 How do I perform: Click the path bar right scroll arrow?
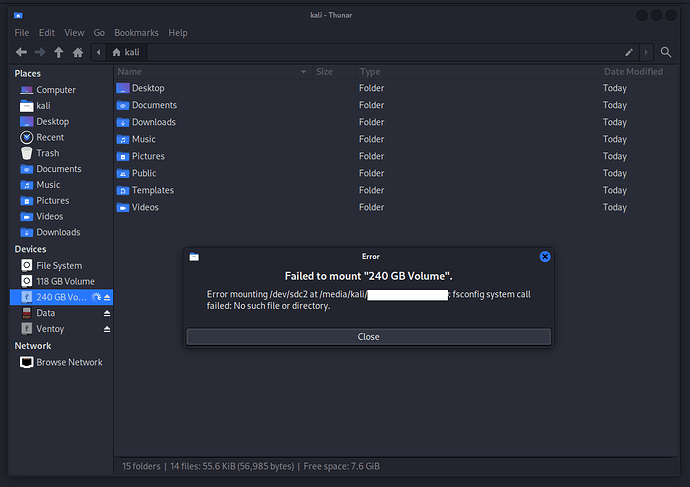646,52
